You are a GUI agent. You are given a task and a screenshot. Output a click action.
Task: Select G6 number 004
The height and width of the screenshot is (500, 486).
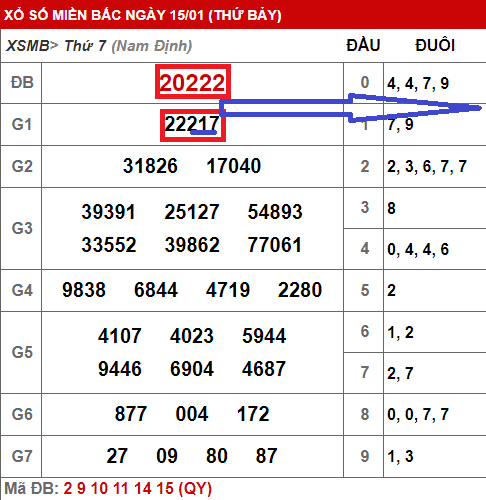point(192,414)
